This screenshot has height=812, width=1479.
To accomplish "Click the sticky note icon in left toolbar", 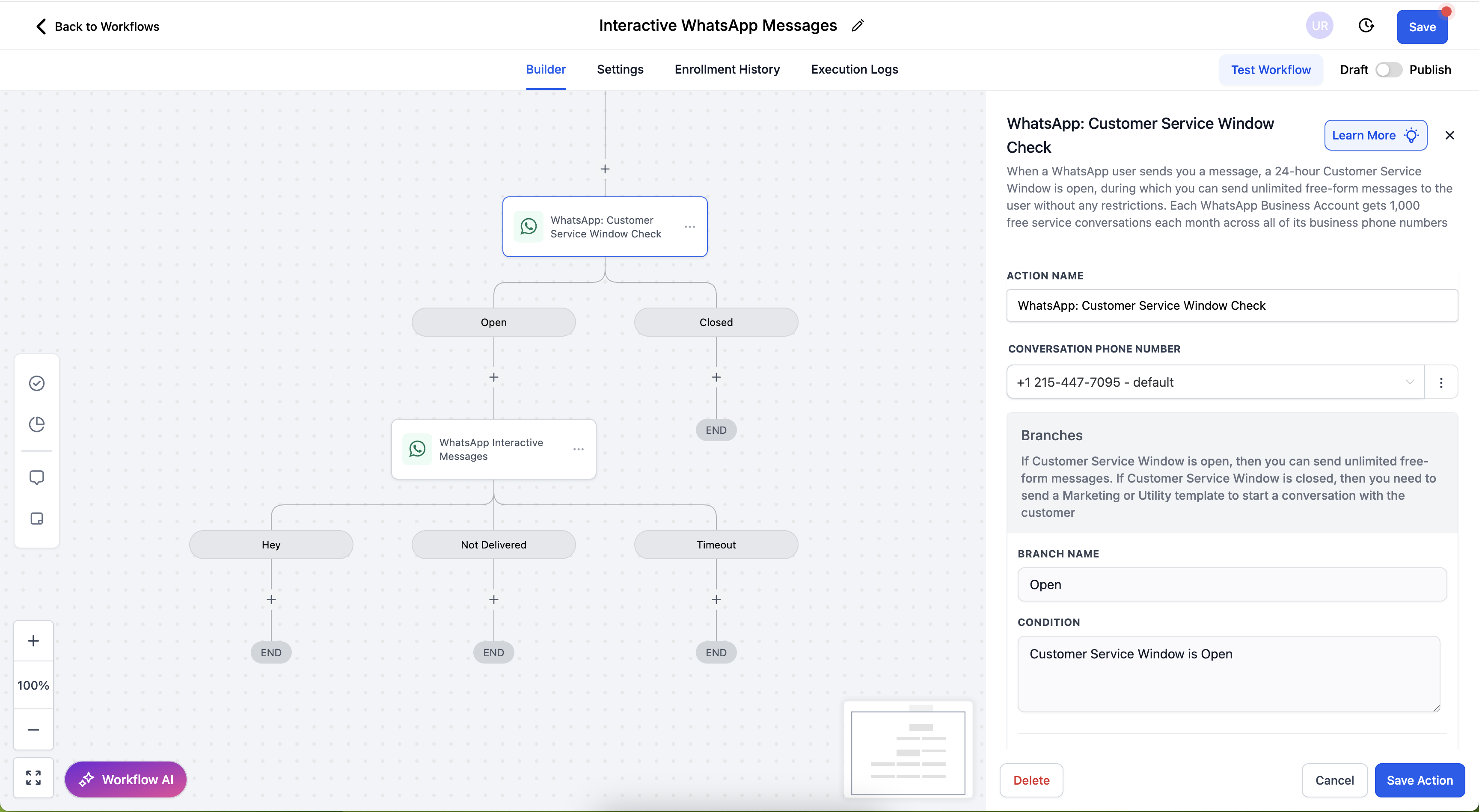I will [37, 519].
